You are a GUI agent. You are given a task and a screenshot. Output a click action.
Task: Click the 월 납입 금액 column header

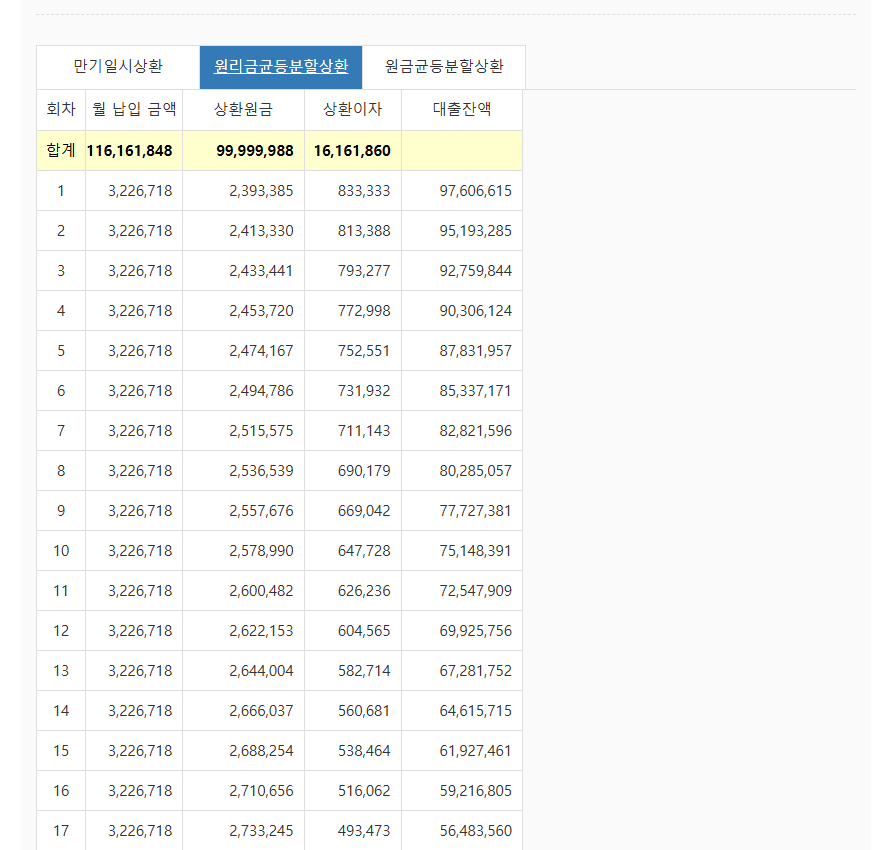pyautogui.click(x=134, y=109)
